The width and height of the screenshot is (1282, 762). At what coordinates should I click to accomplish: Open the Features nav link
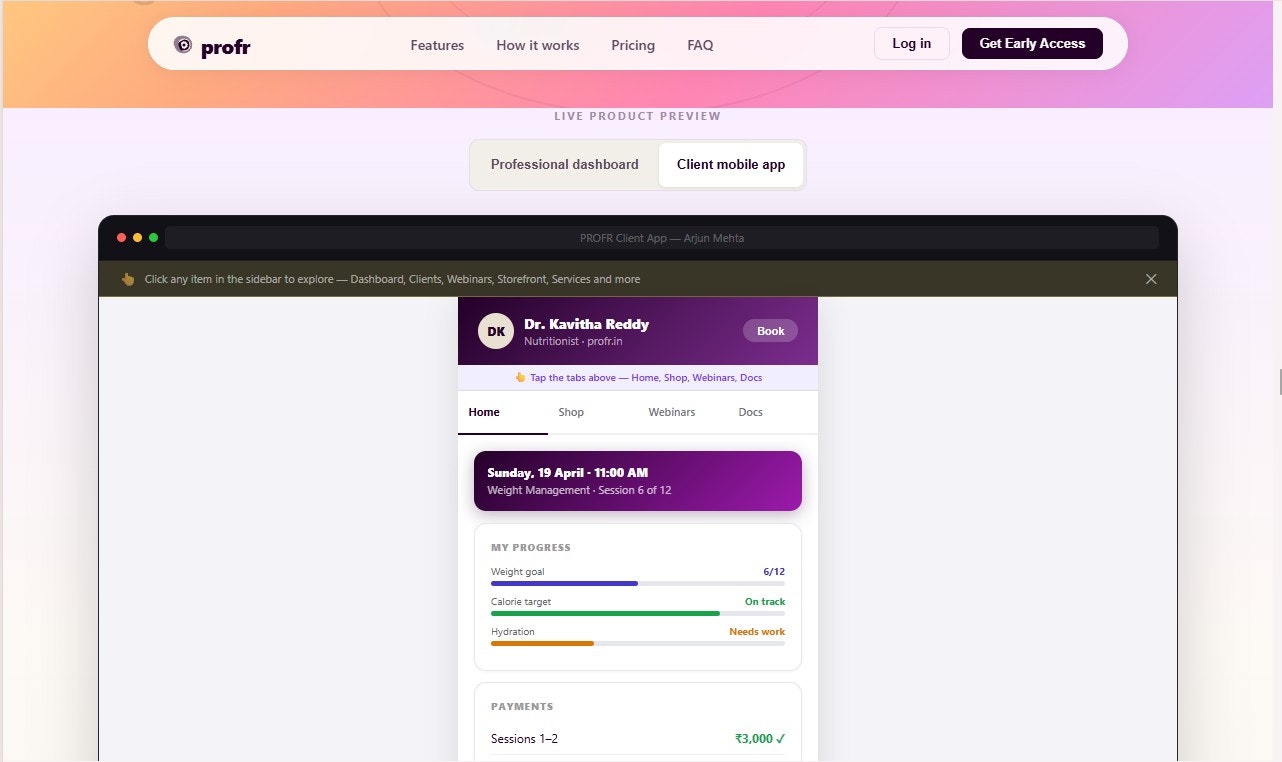(x=437, y=45)
